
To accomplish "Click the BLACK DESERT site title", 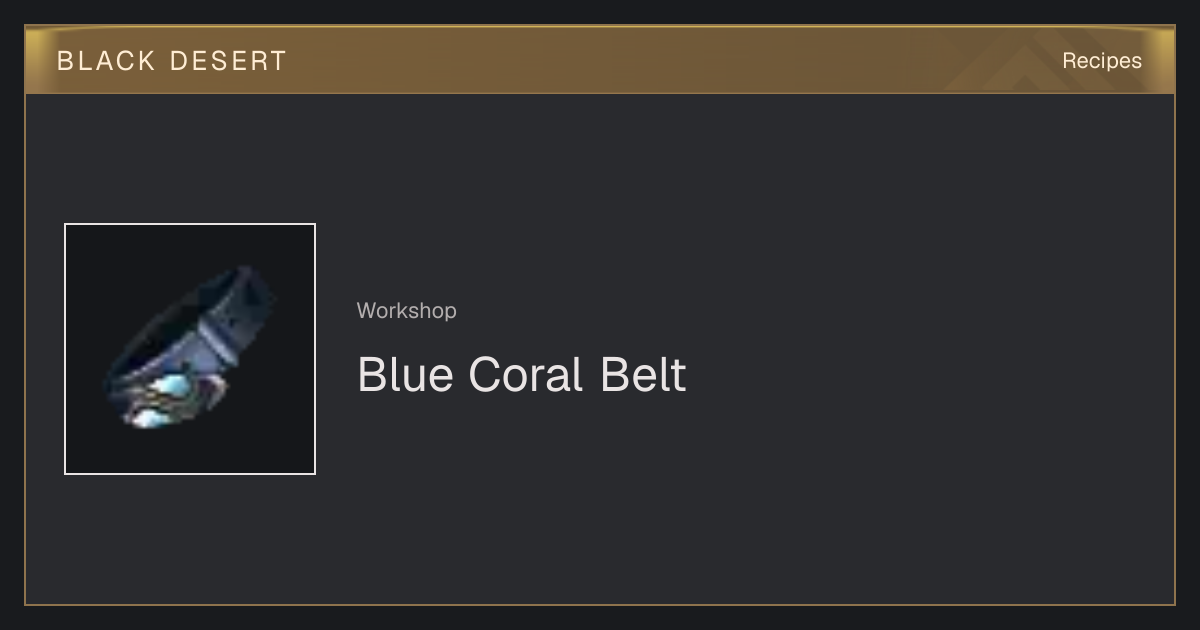I will point(172,61).
